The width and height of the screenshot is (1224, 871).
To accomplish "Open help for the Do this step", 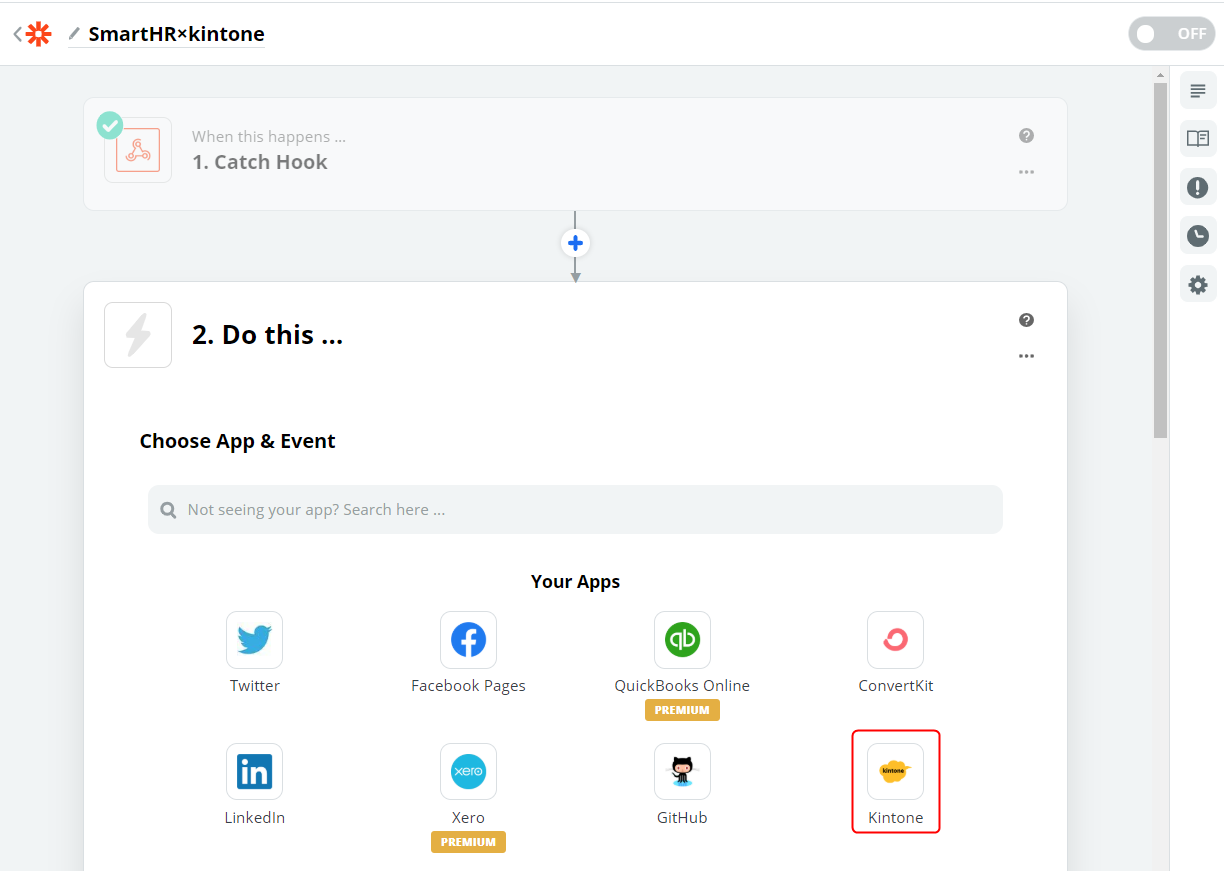I will [x=1026, y=320].
